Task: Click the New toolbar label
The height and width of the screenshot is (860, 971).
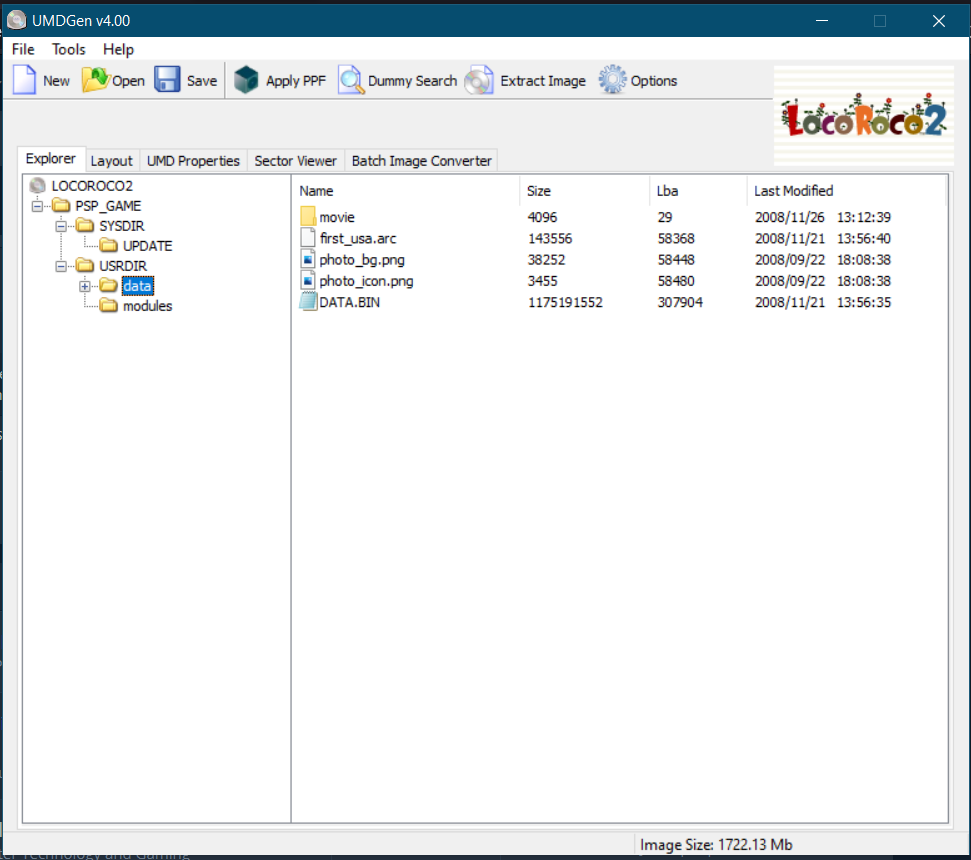Action: (x=56, y=81)
